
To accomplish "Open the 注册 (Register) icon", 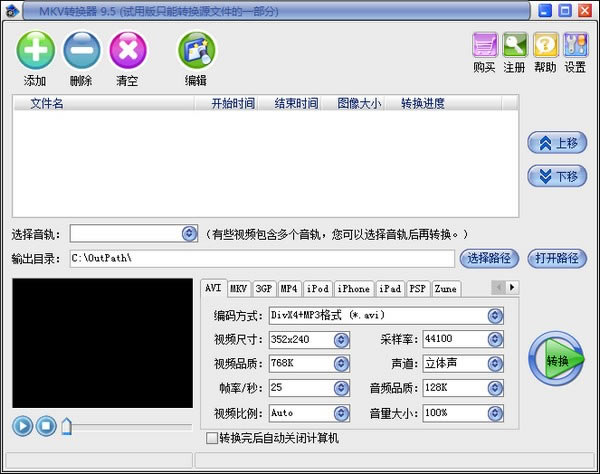I will tap(515, 45).
